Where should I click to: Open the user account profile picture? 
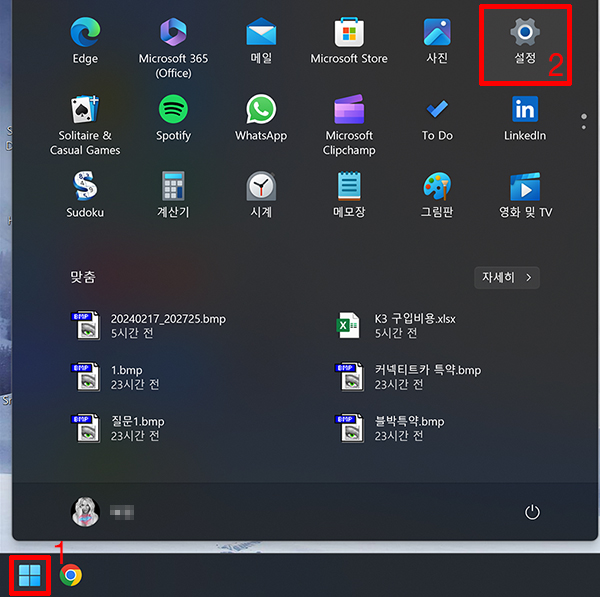pyautogui.click(x=85, y=512)
